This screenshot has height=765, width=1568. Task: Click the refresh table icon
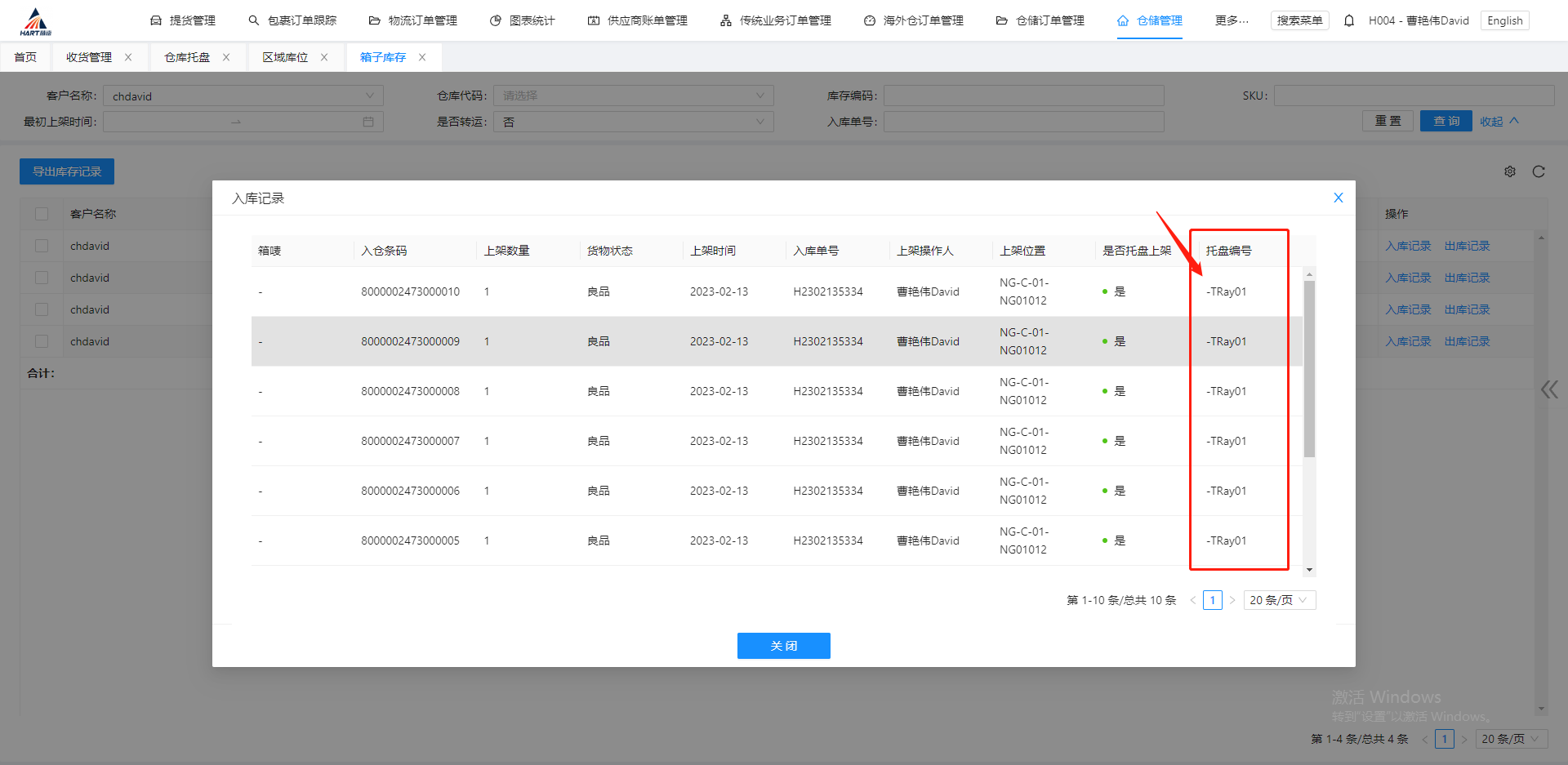[1539, 171]
